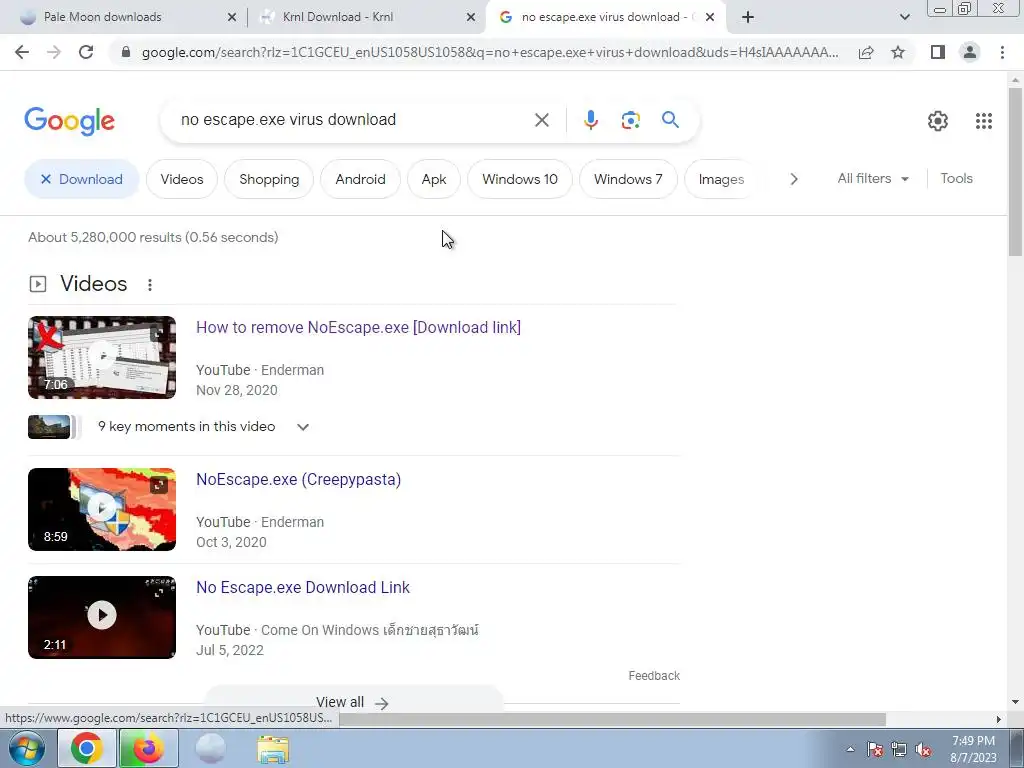Start voice search with microphone

pos(590,120)
